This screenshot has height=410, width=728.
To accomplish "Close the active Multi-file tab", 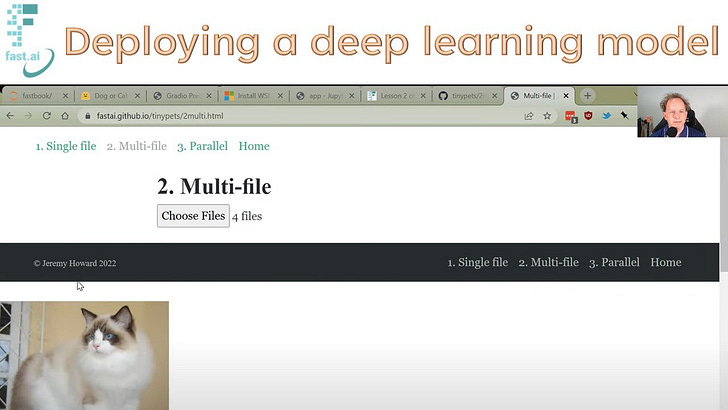I will click(566, 96).
